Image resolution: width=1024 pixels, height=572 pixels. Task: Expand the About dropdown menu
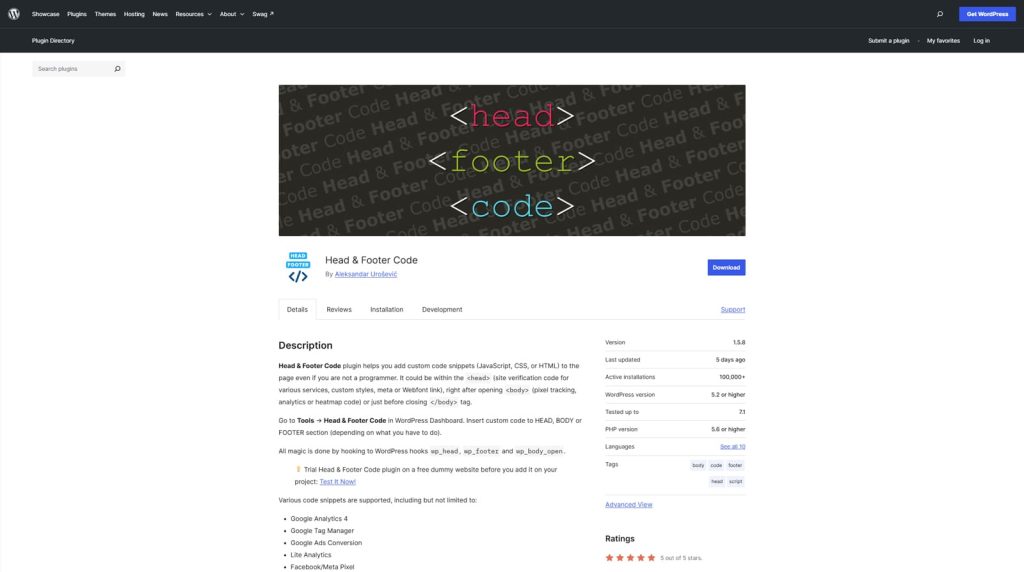coord(232,14)
